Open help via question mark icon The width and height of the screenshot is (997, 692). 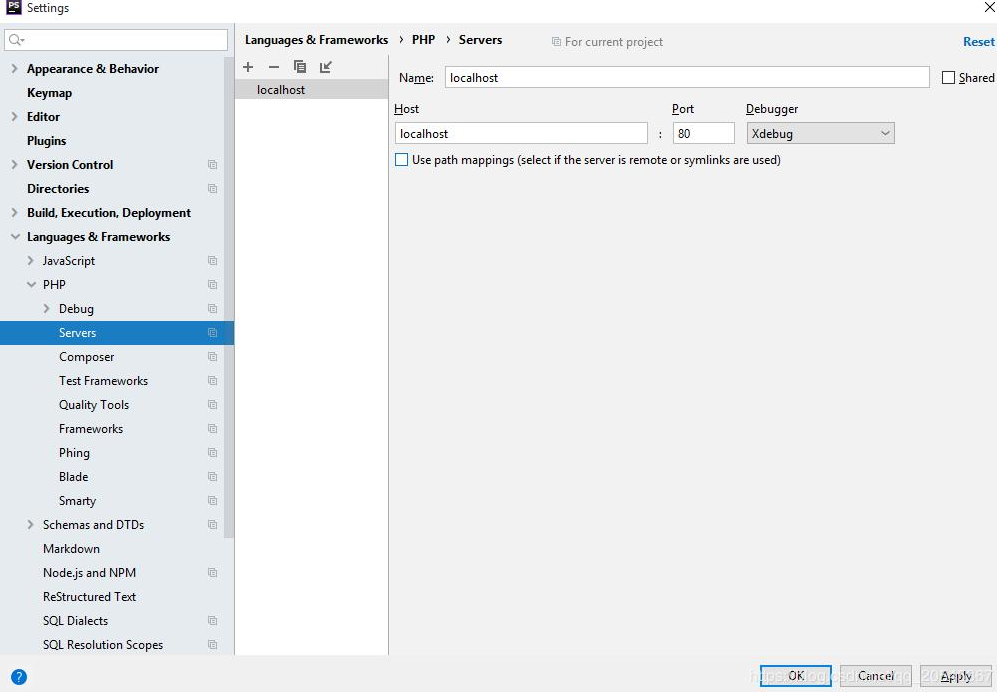tap(19, 677)
